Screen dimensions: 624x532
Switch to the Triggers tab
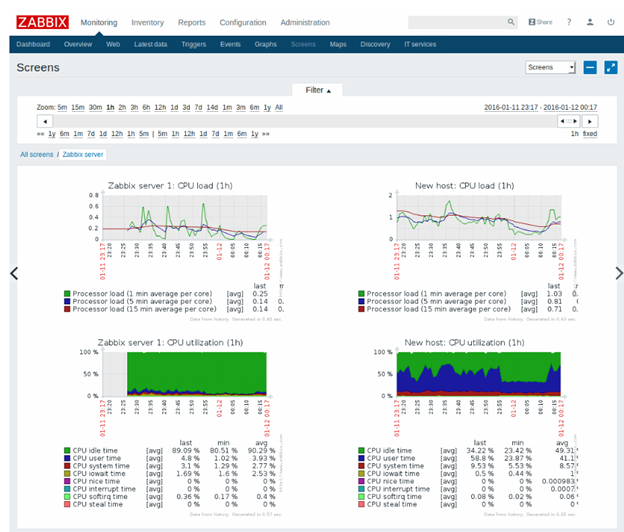(194, 44)
